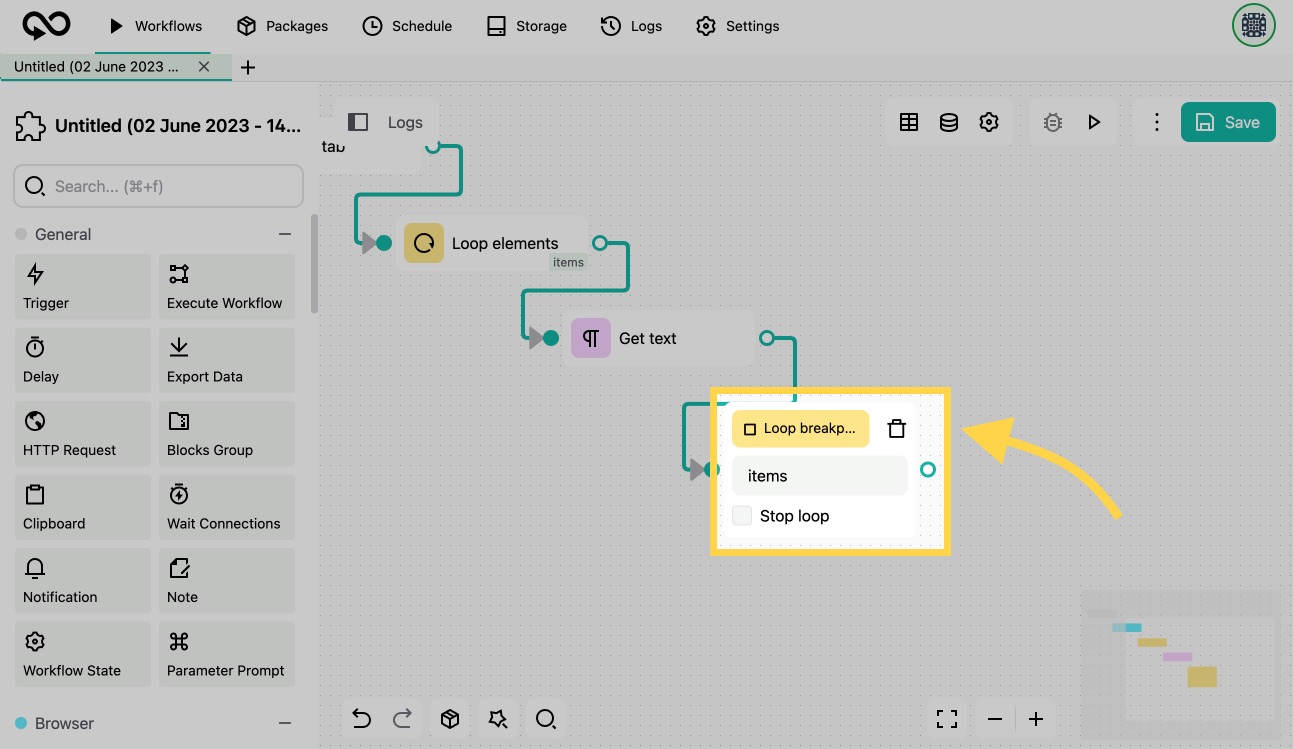Open the Packages menu

click(x=282, y=26)
